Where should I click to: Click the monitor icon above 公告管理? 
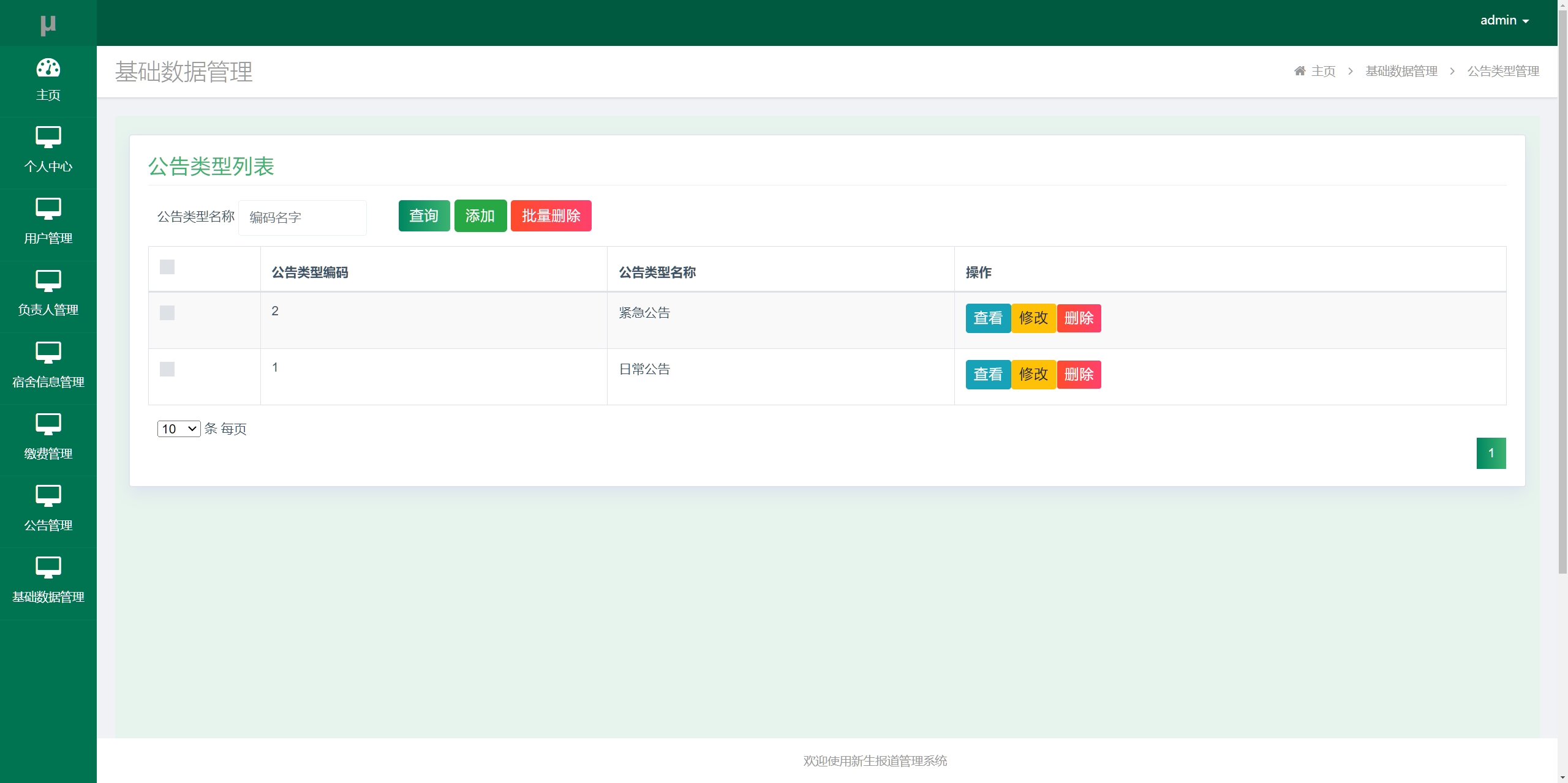coord(48,496)
